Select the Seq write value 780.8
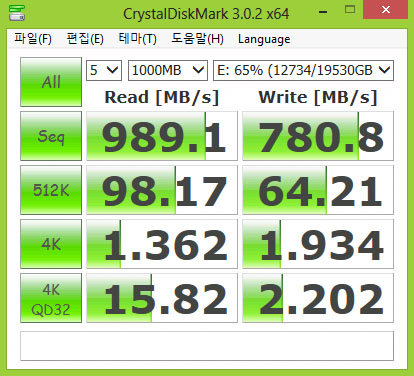 click(x=318, y=136)
